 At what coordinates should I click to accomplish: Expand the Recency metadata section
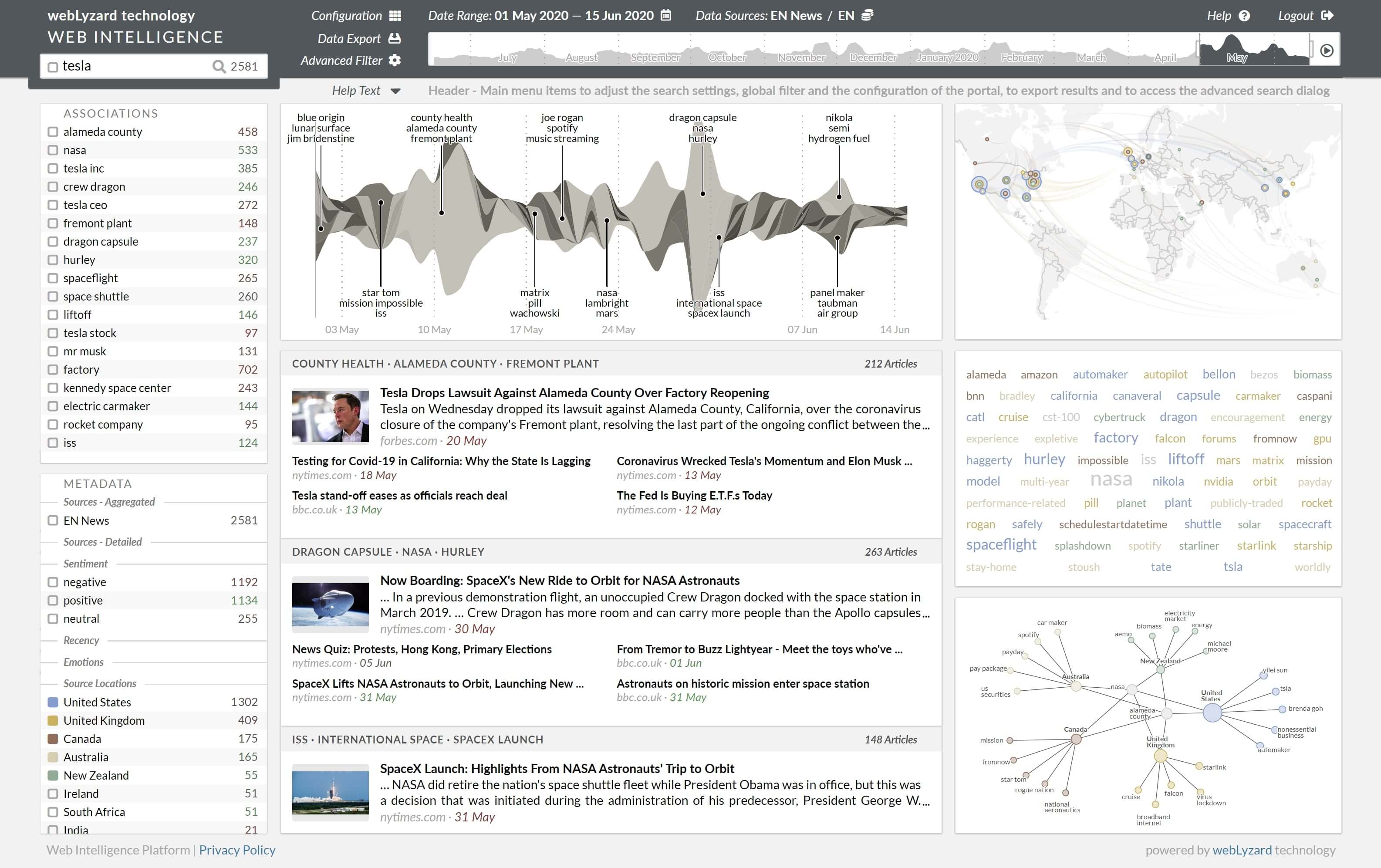pyautogui.click(x=81, y=641)
